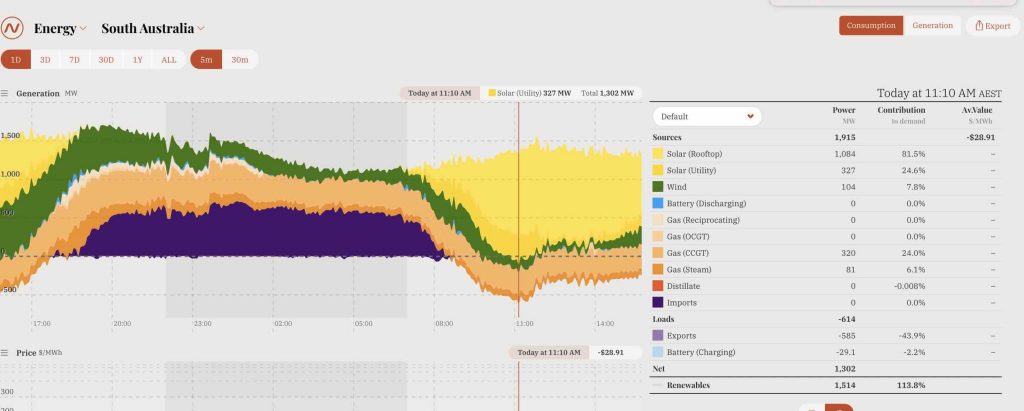
Task: Open the Price chart hamburger menu
Action: pos(5,354)
